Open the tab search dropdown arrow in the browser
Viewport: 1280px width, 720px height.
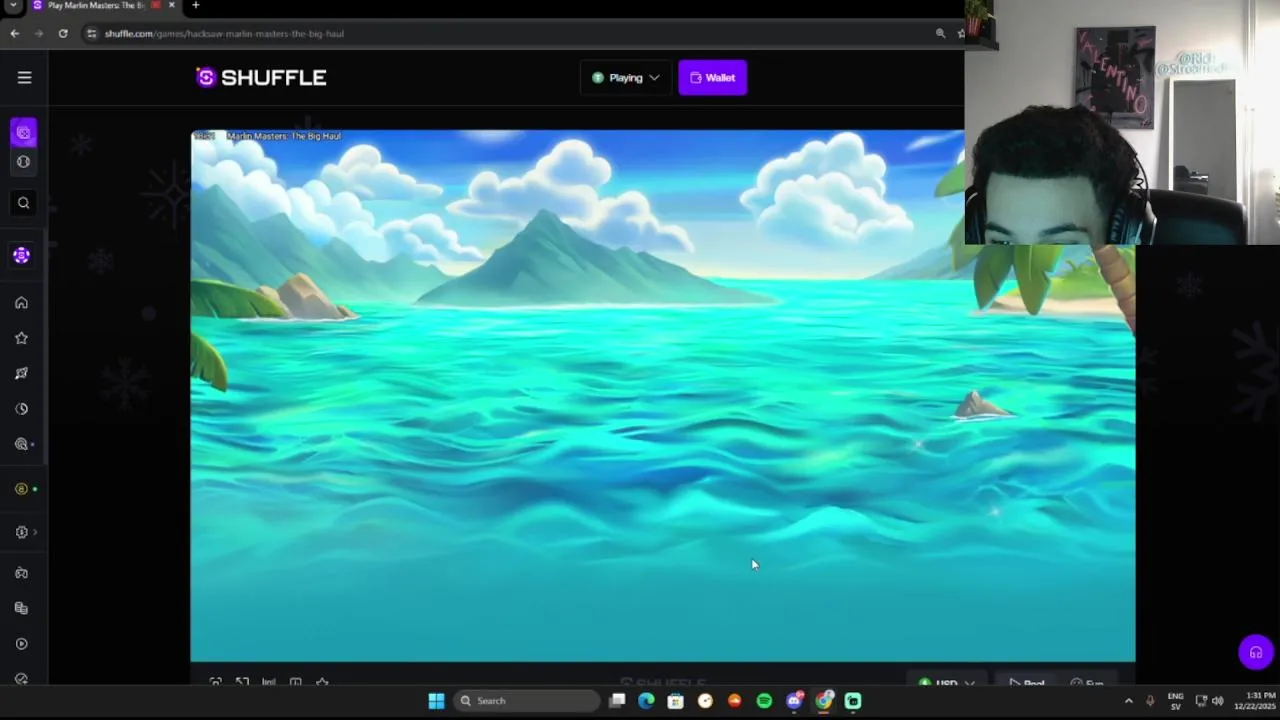pos(13,5)
